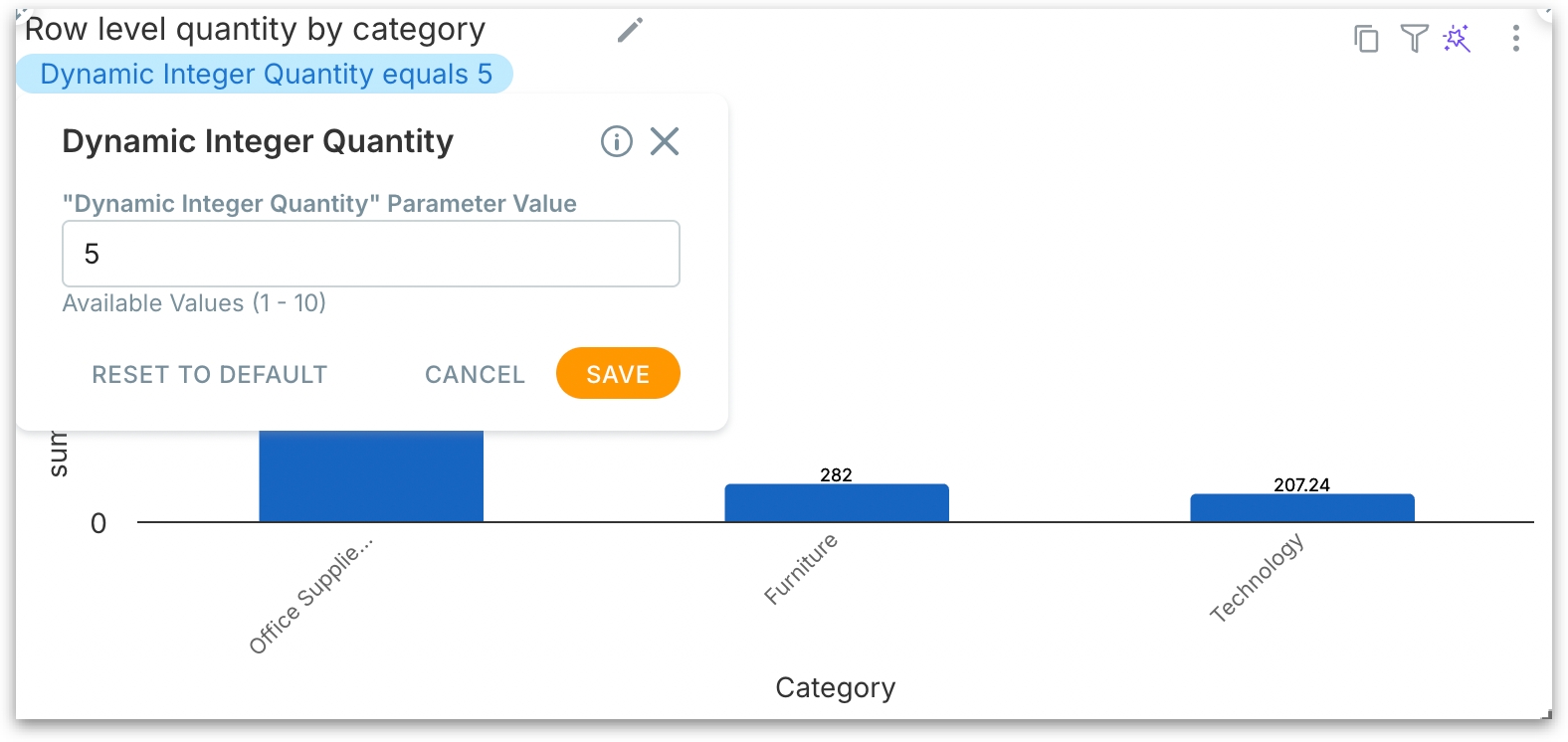Image resolution: width=1568 pixels, height=742 pixels.
Task: Select the Technology bar
Action: 1302,508
